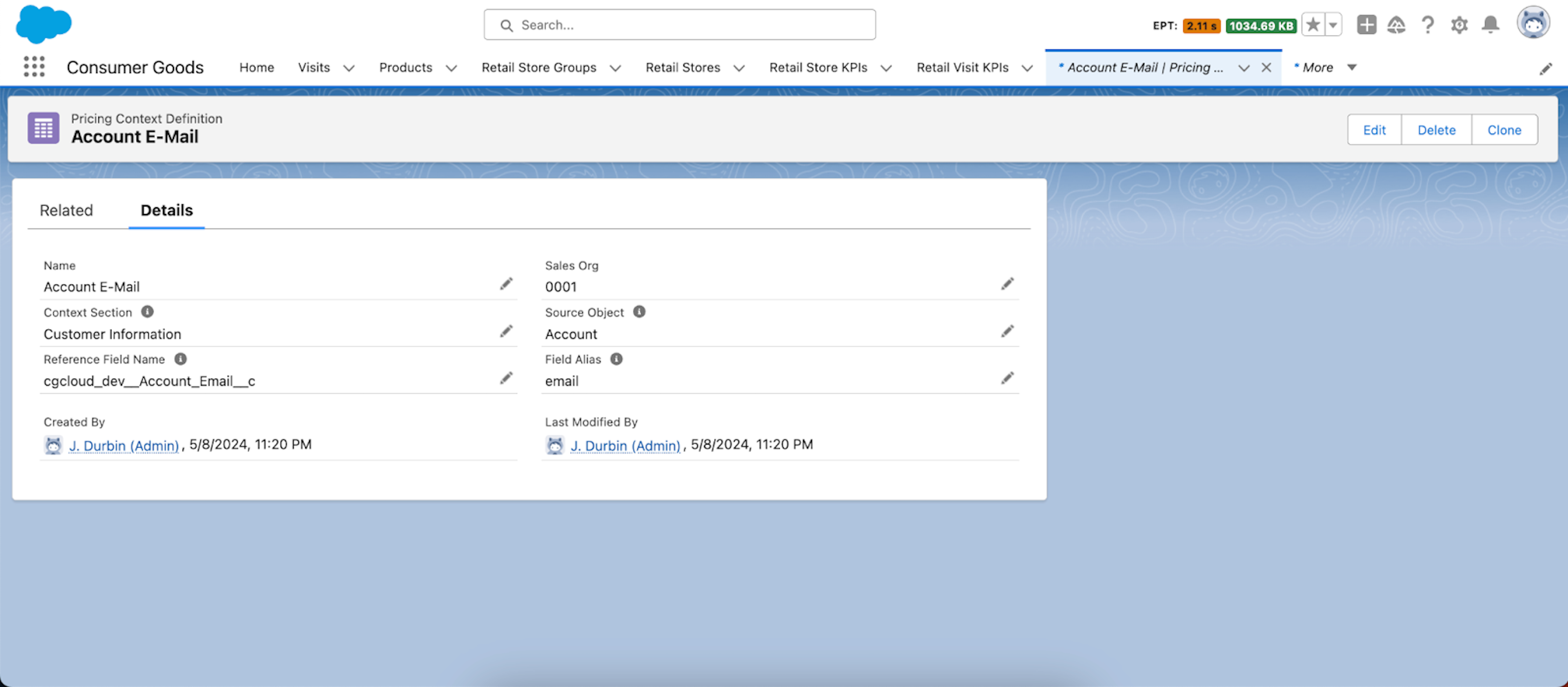Image resolution: width=1568 pixels, height=687 pixels.
Task: Open Last Modified By J. Durbin link
Action: [625, 446]
